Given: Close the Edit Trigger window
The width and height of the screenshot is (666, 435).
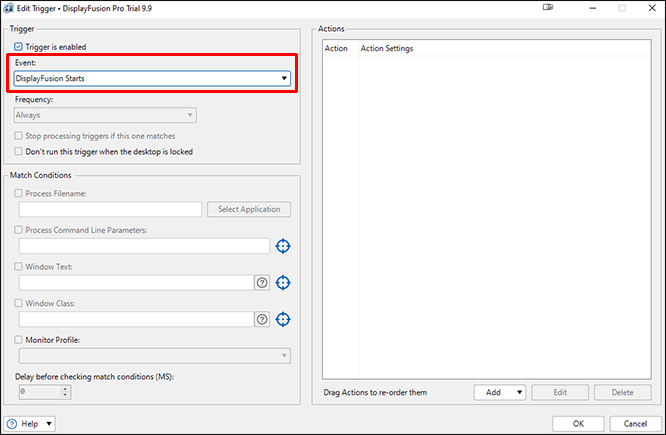Looking at the screenshot, I should tap(652, 8).
